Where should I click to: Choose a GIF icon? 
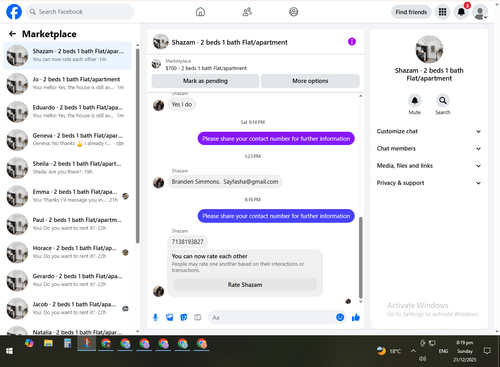coord(198,317)
